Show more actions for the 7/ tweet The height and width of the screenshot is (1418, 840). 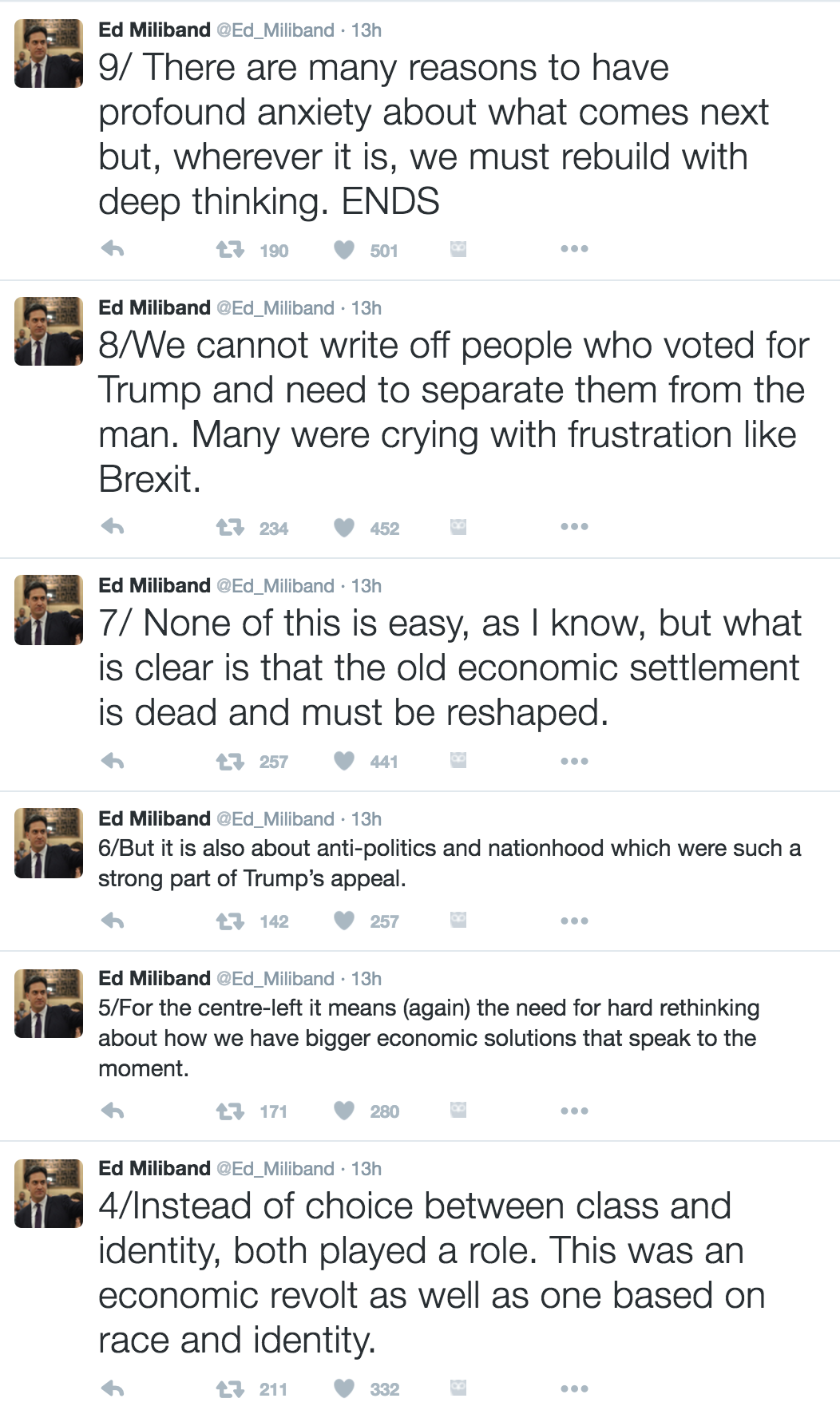tap(574, 761)
